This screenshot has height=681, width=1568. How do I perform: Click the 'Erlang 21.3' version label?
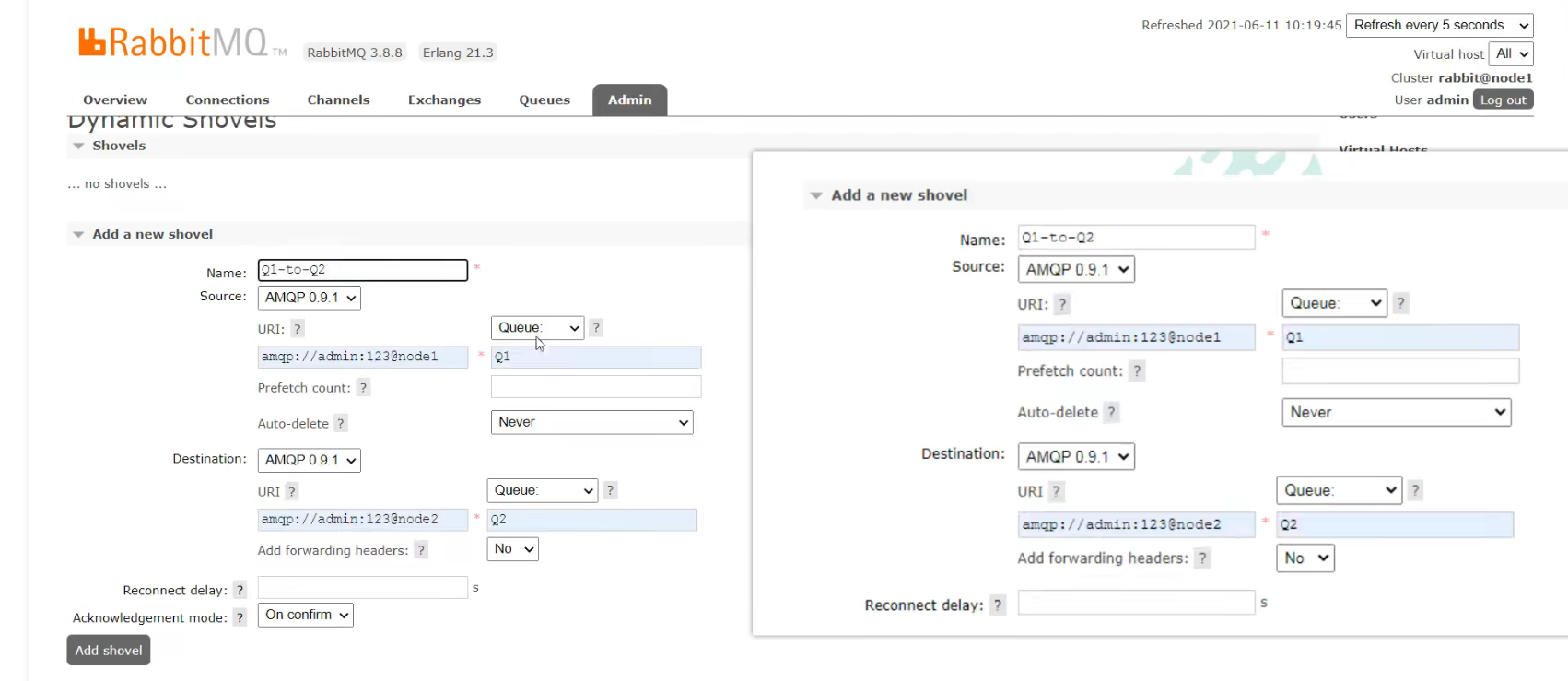click(x=458, y=53)
